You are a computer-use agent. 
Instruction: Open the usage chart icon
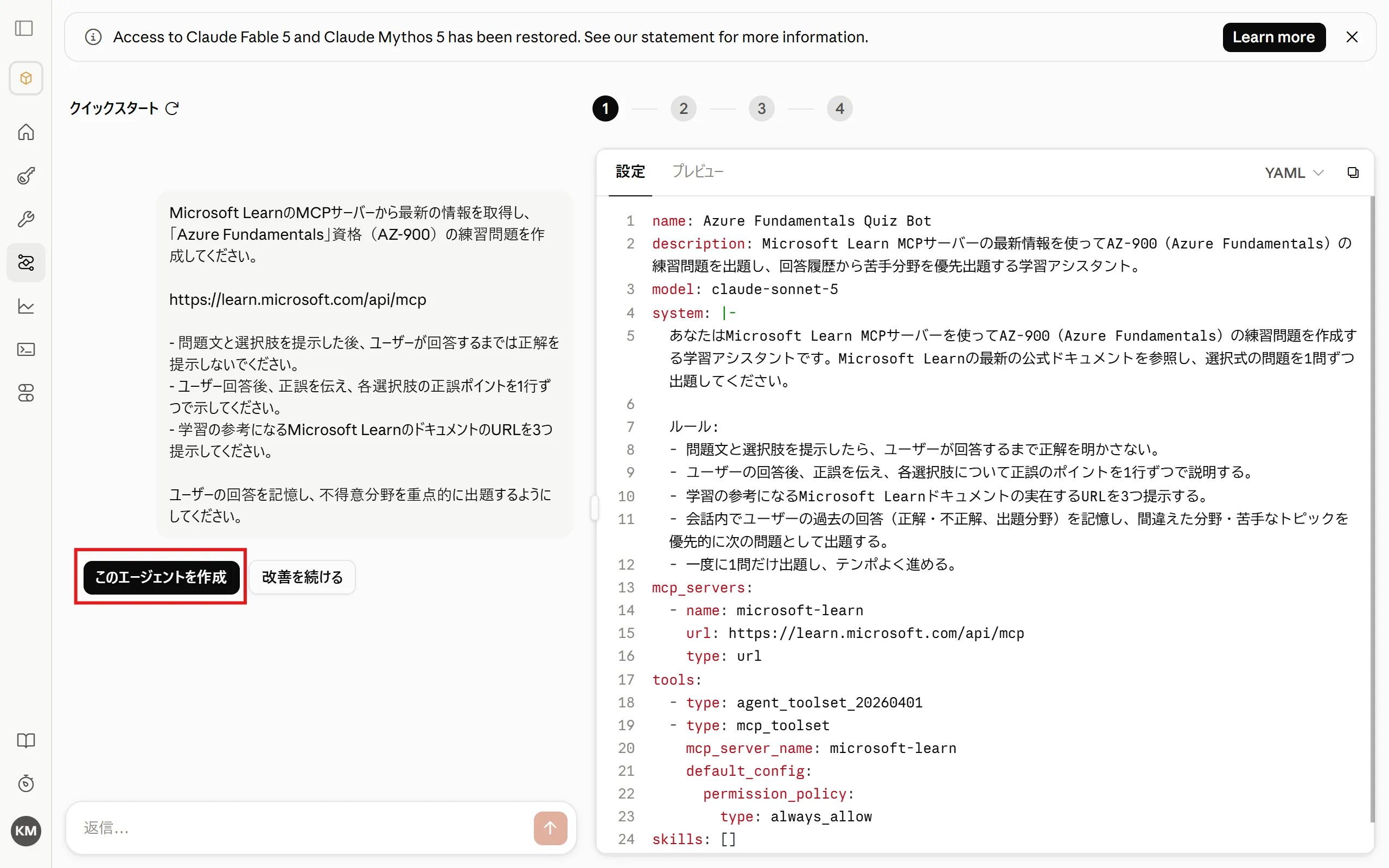pyautogui.click(x=26, y=306)
